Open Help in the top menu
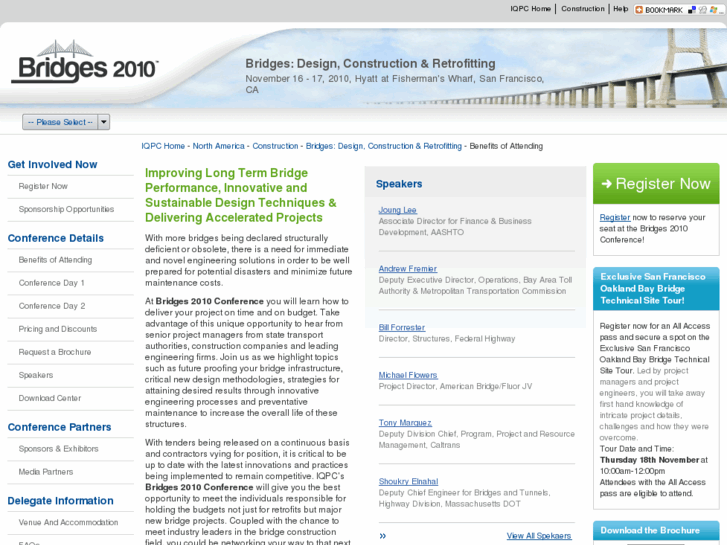 [620, 9]
